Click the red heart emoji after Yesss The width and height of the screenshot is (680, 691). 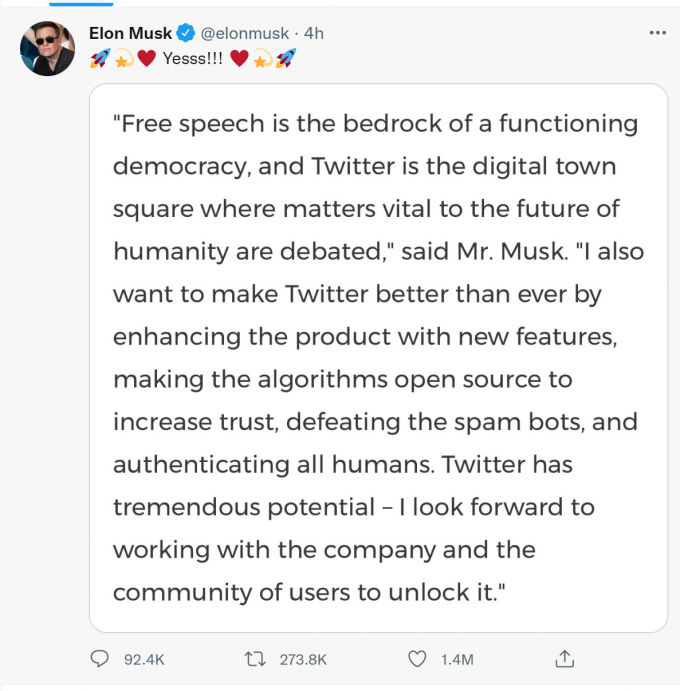tap(239, 59)
